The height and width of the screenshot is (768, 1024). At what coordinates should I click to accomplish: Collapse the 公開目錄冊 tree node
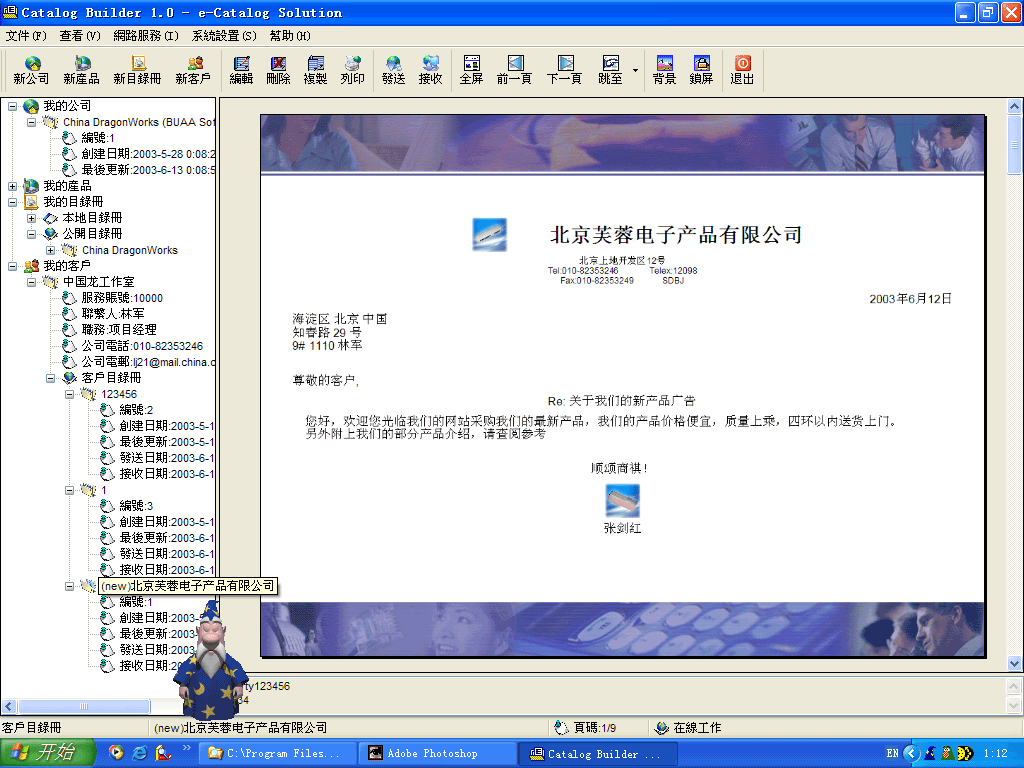(x=31, y=234)
